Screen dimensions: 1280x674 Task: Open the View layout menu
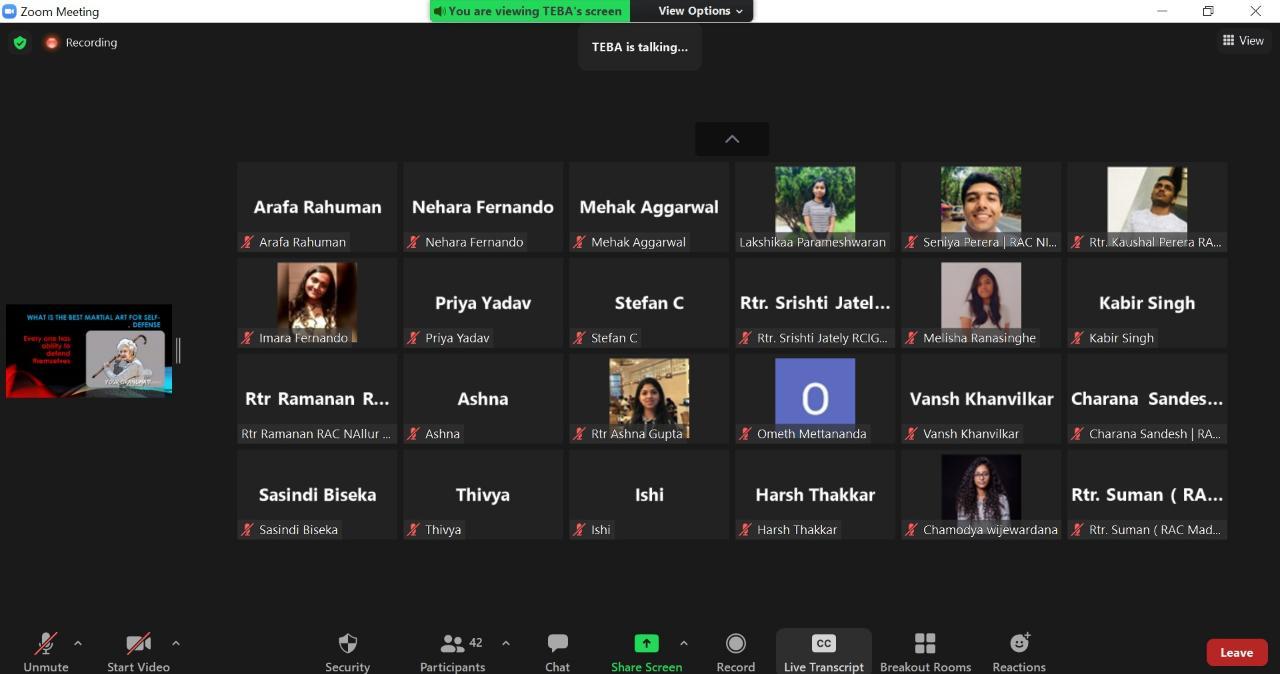click(x=1243, y=41)
